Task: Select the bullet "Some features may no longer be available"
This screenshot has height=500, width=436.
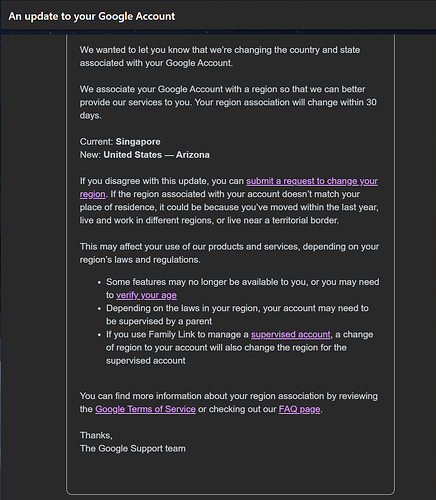Action: 243,289
